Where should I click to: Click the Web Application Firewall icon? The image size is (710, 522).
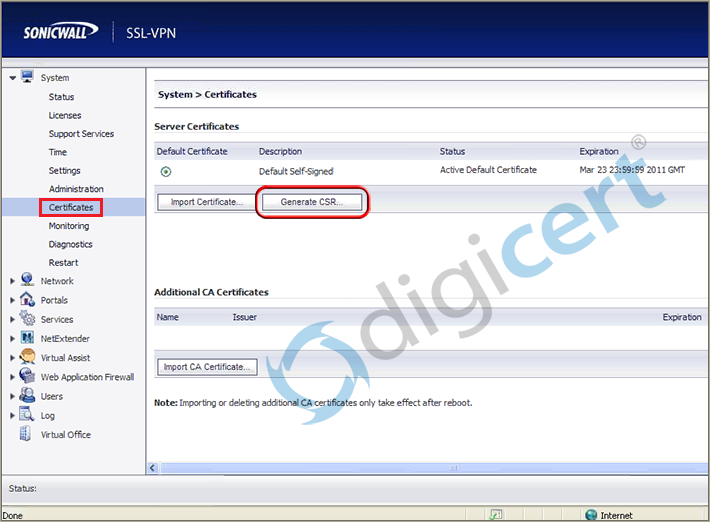click(28, 377)
